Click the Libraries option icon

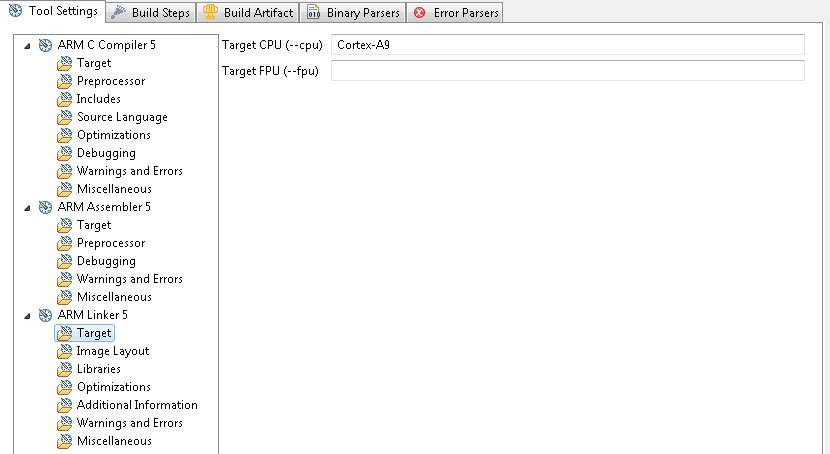click(x=65, y=369)
